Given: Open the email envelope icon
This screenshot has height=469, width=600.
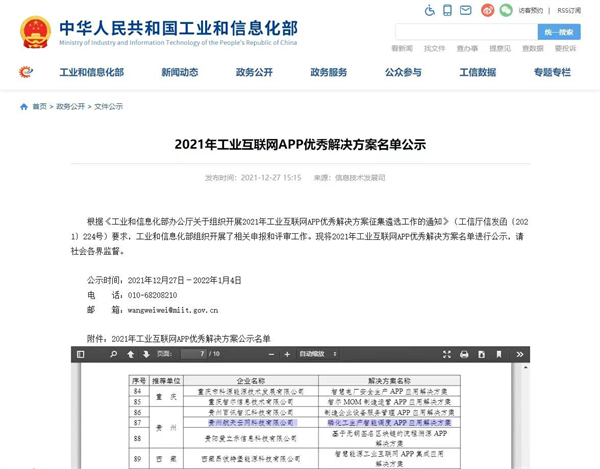Looking at the screenshot, I should coord(465,10).
